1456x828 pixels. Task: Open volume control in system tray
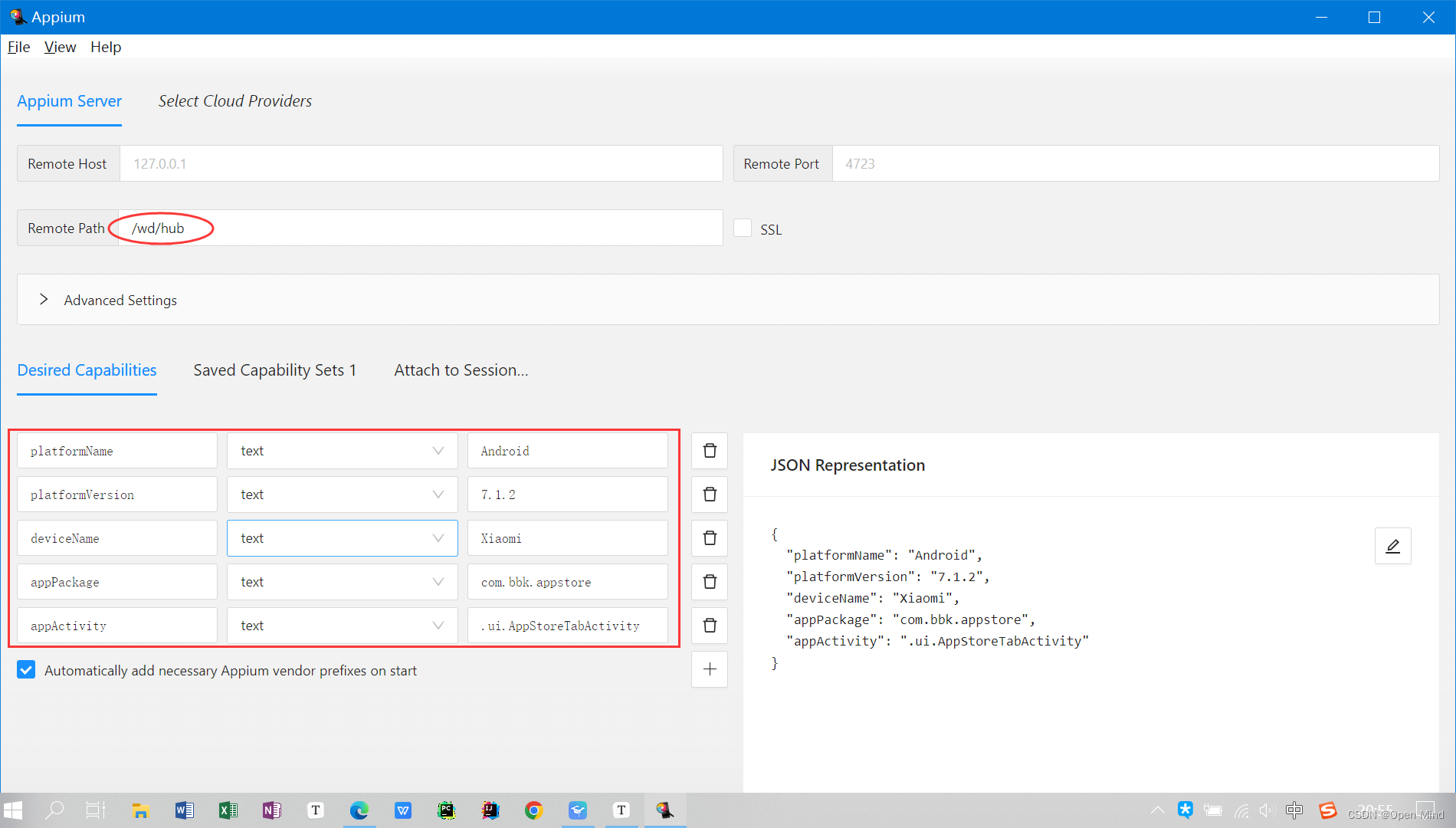pyautogui.click(x=1267, y=810)
